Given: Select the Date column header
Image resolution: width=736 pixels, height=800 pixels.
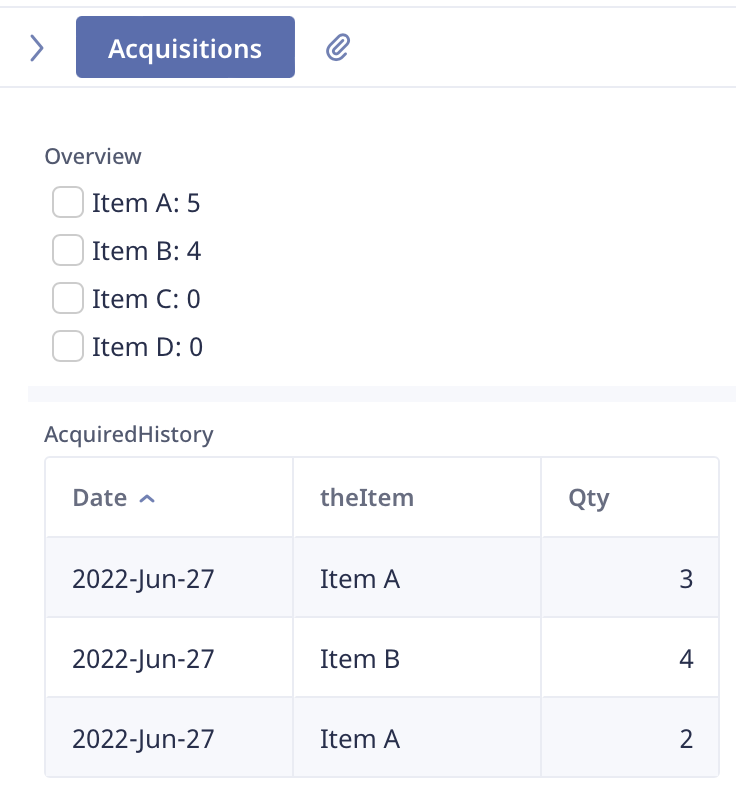Looking at the screenshot, I should pyautogui.click(x=169, y=497).
